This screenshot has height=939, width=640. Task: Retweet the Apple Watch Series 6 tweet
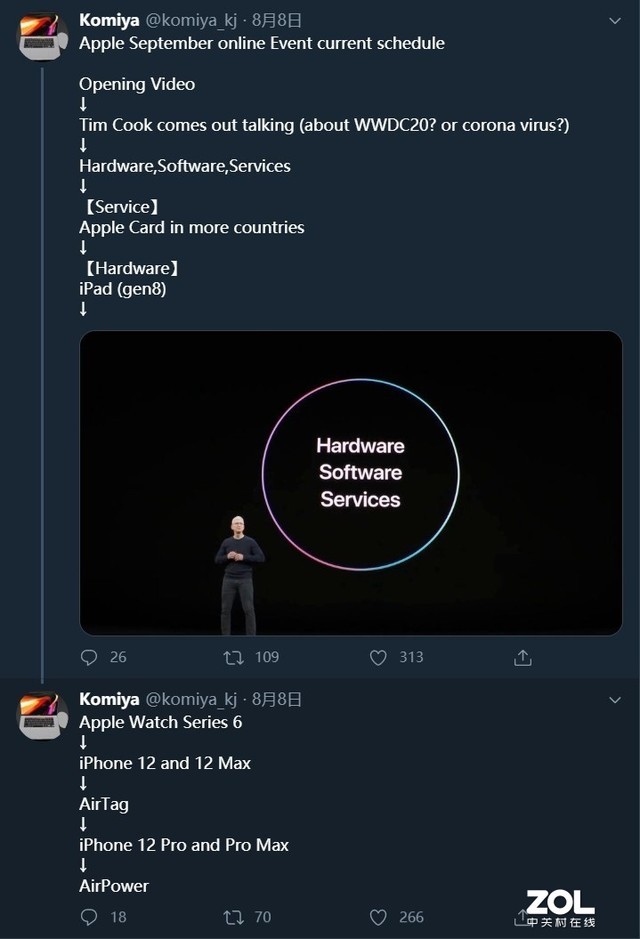(233, 916)
